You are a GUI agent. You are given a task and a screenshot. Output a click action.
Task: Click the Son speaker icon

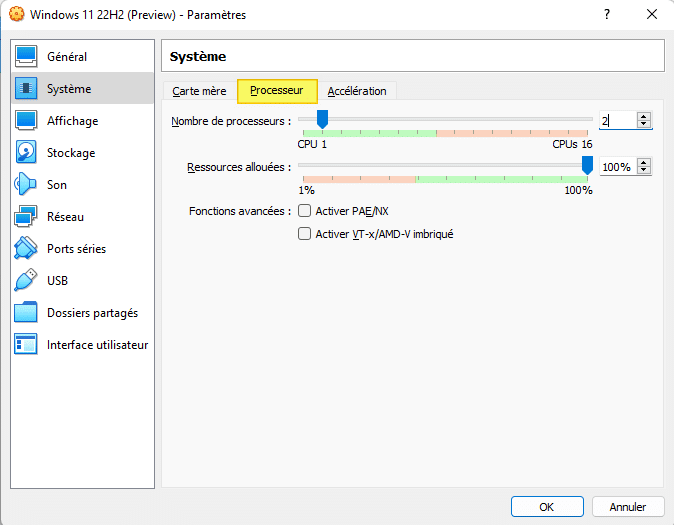26,185
